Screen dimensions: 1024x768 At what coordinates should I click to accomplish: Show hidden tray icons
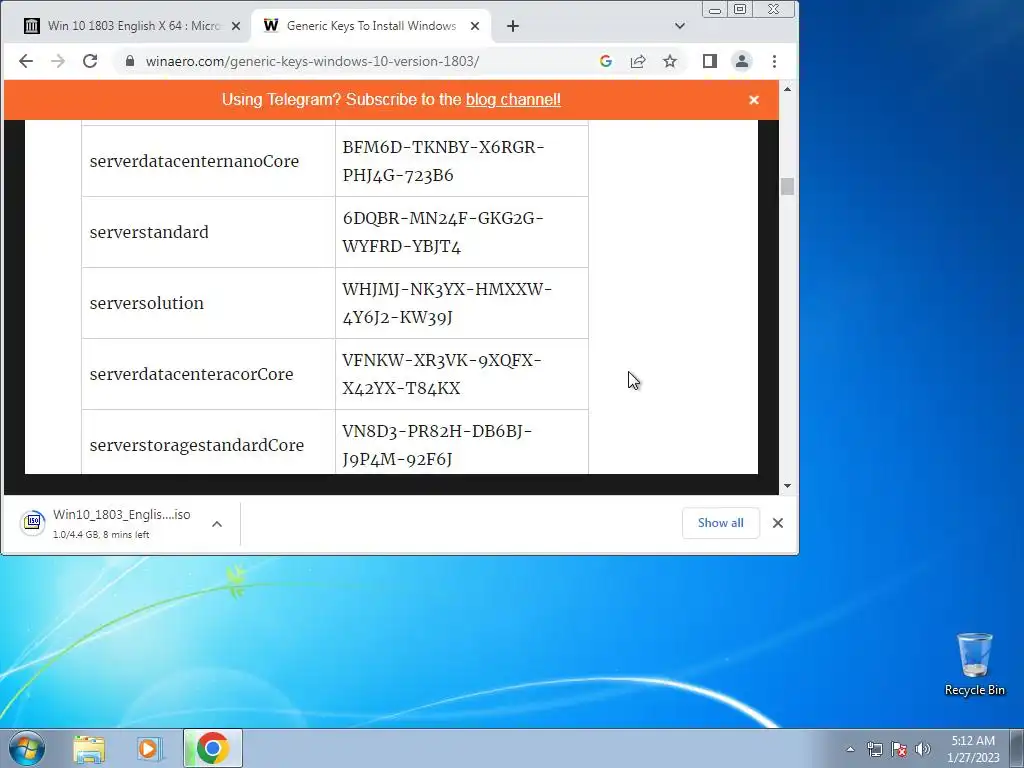850,749
